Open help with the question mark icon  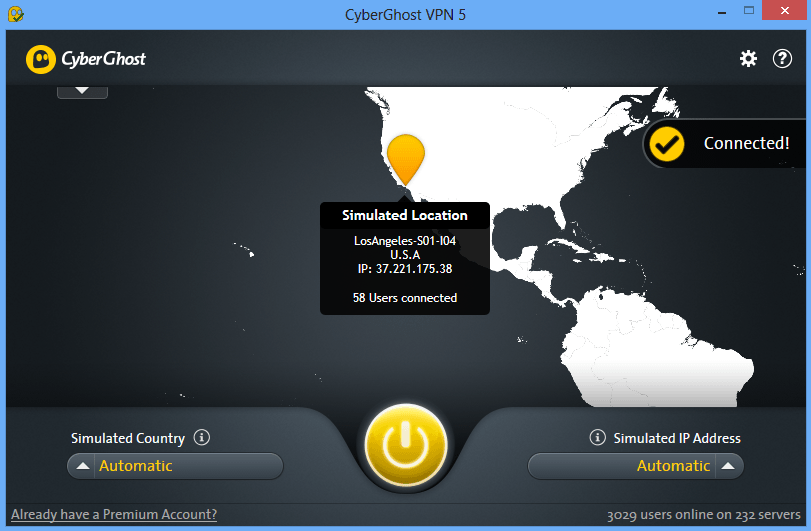(782, 58)
